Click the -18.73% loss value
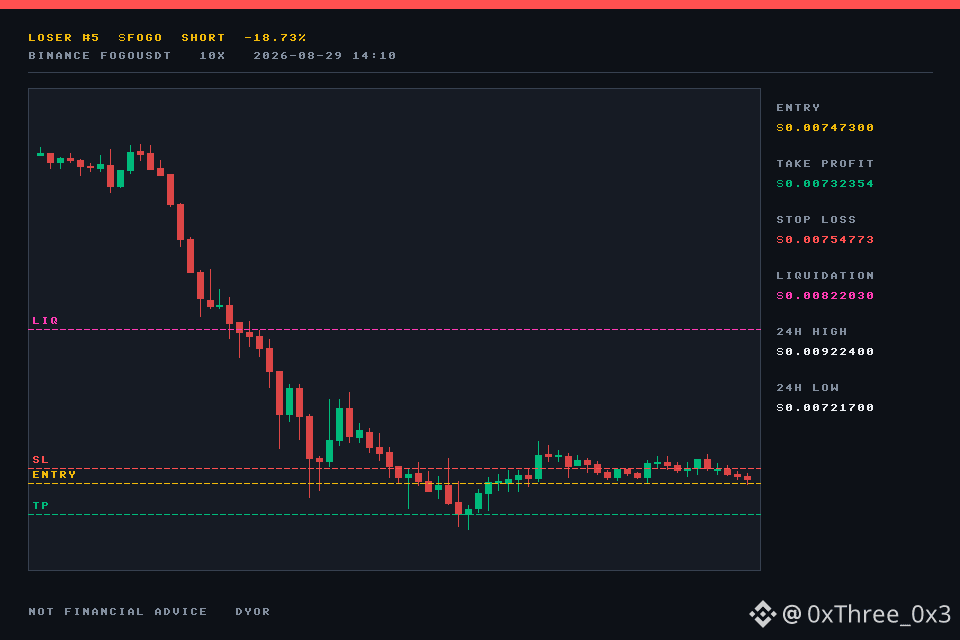The height and width of the screenshot is (640, 960). pyautogui.click(x=275, y=38)
